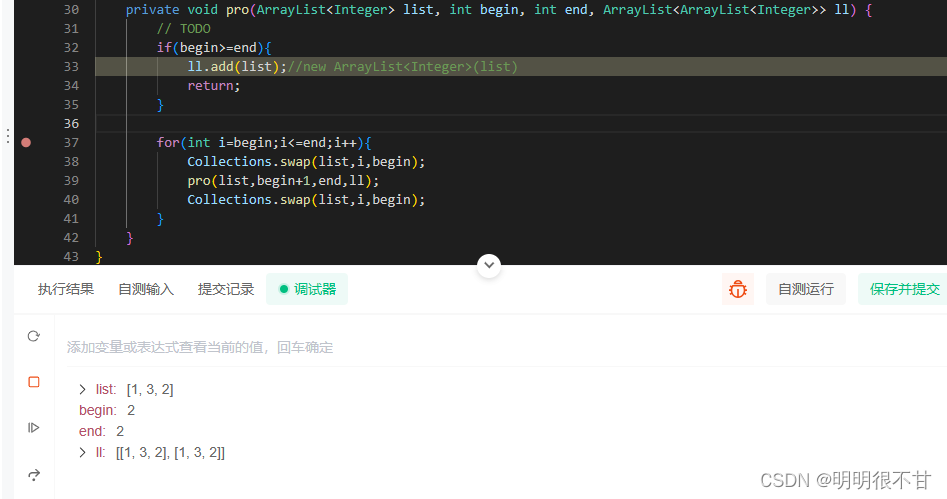This screenshot has height=499, width=947.
Task: Stop debugging with the orange square icon
Action: 34,382
